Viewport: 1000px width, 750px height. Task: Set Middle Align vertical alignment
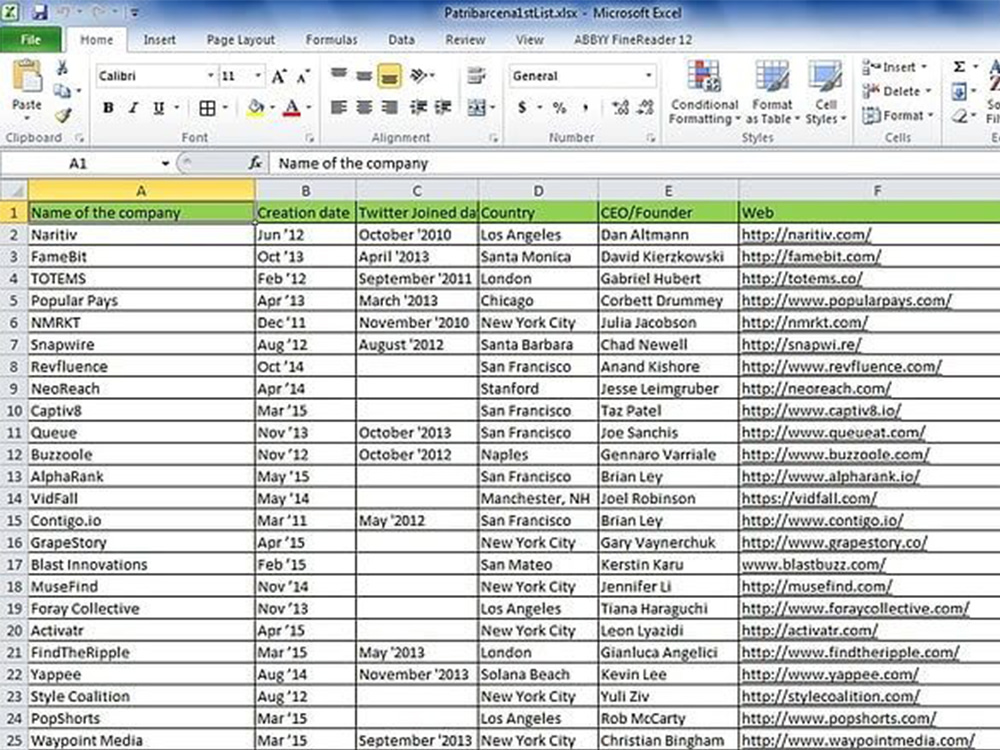point(364,75)
